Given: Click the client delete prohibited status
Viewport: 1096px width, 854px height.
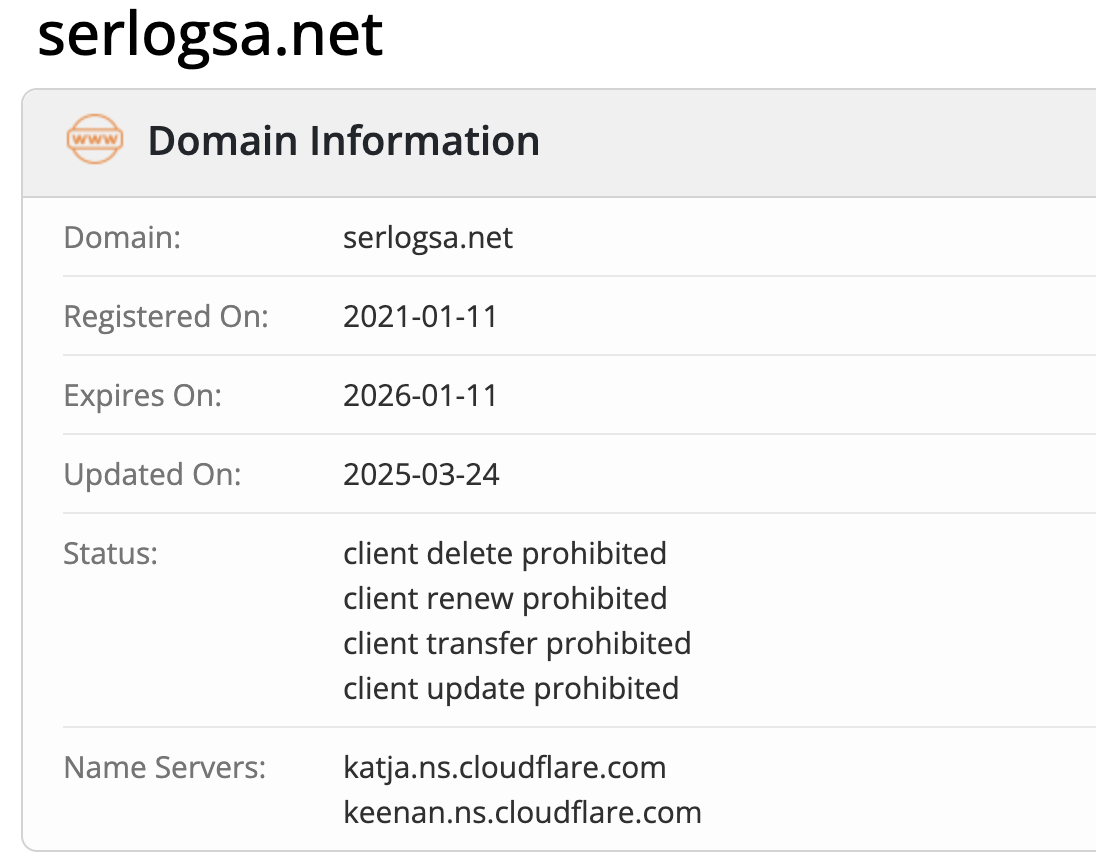Looking at the screenshot, I should point(505,553).
